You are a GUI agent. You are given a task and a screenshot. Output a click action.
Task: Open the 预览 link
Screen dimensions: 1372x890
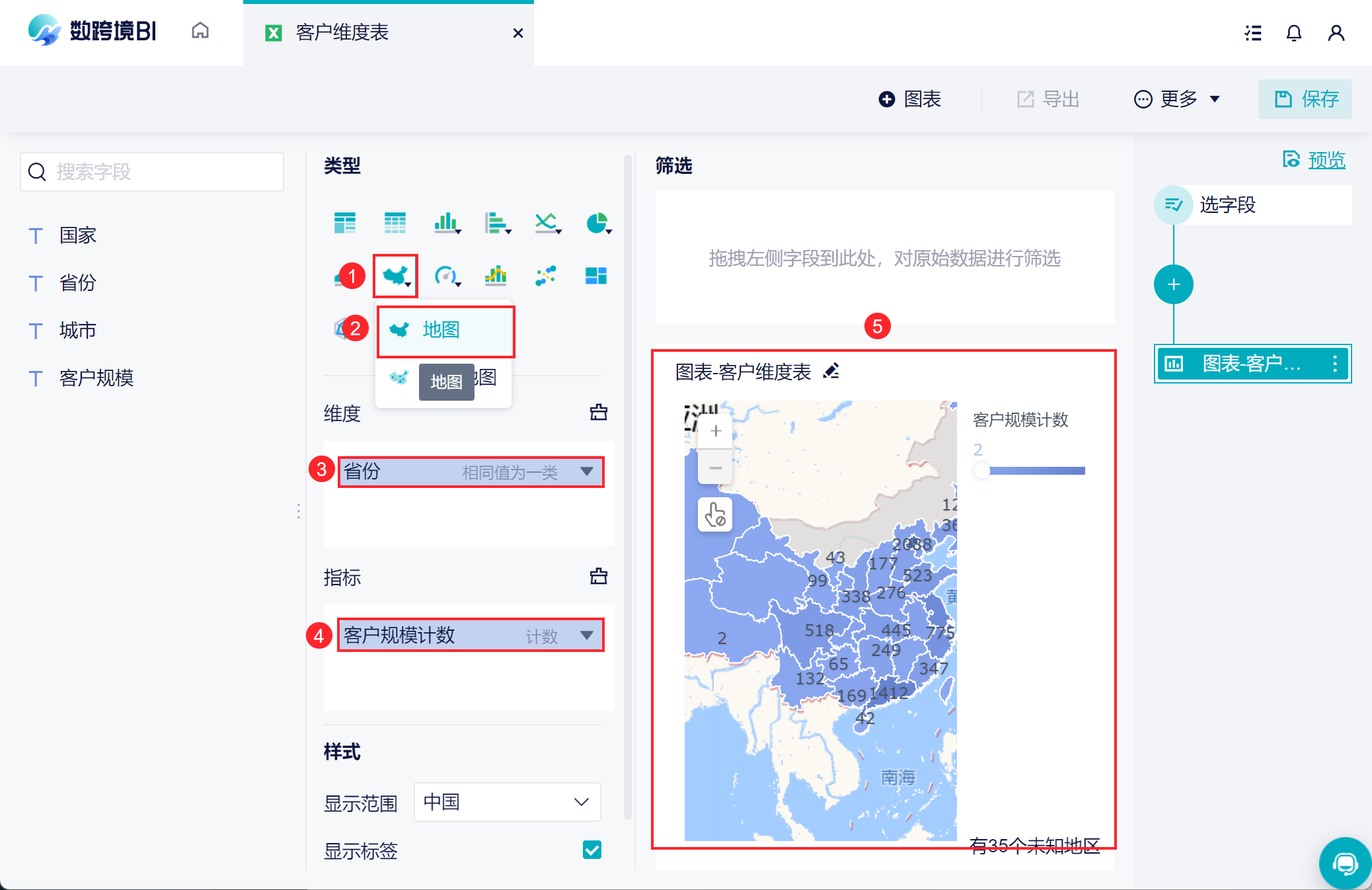coord(1326,159)
